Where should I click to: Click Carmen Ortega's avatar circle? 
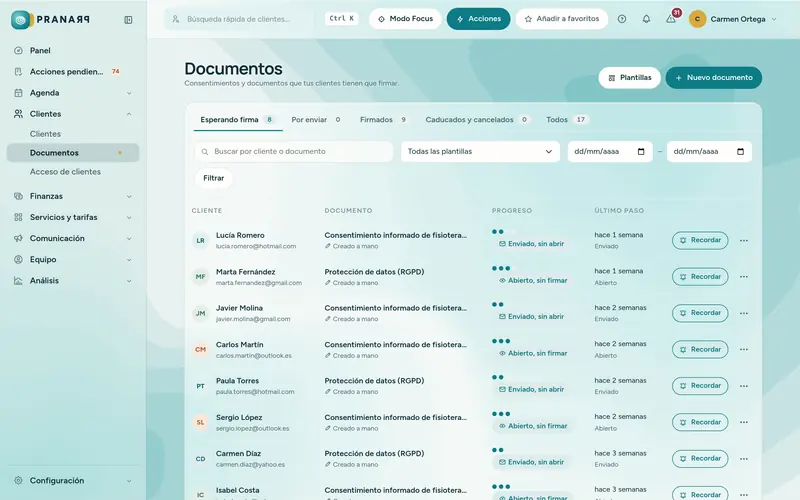[x=697, y=19]
